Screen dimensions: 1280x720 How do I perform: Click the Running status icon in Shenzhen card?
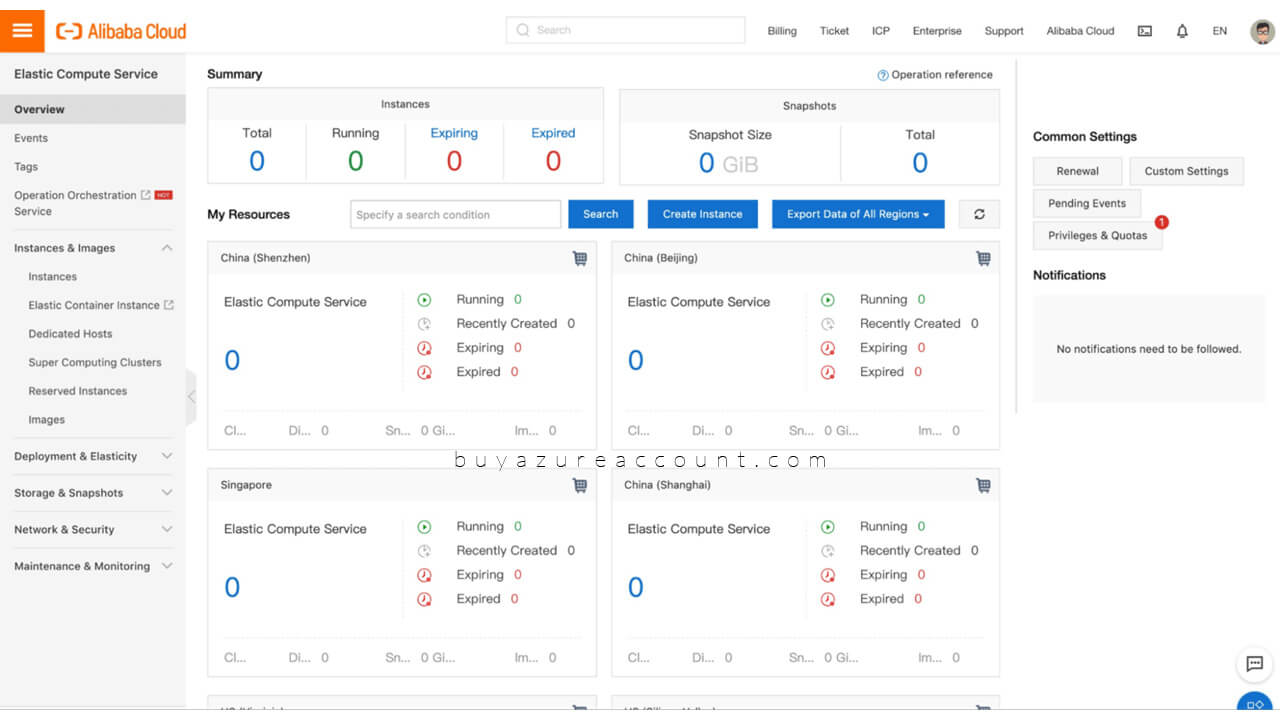point(424,299)
